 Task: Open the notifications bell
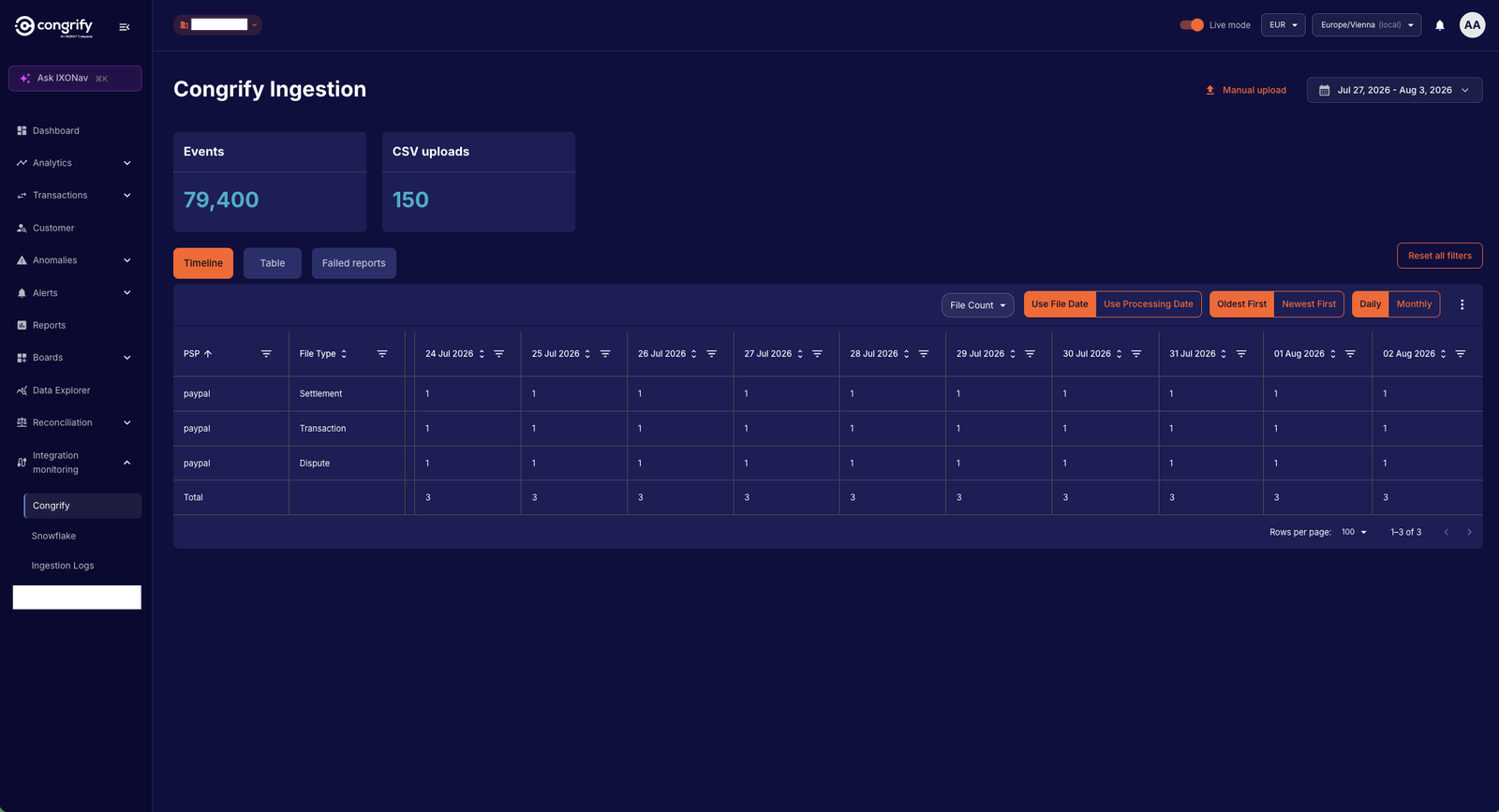[x=1440, y=25]
